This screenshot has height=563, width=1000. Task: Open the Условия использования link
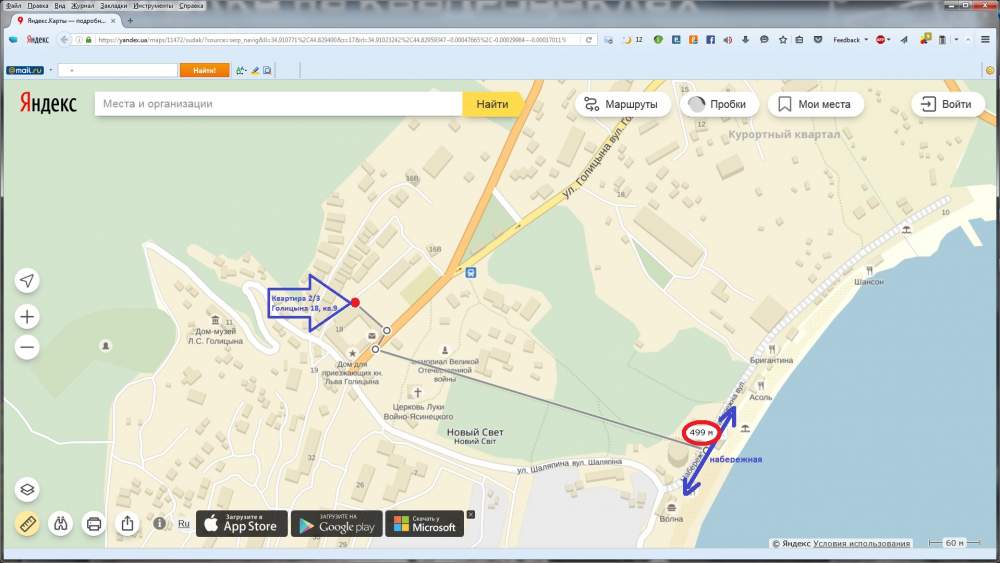coord(862,543)
